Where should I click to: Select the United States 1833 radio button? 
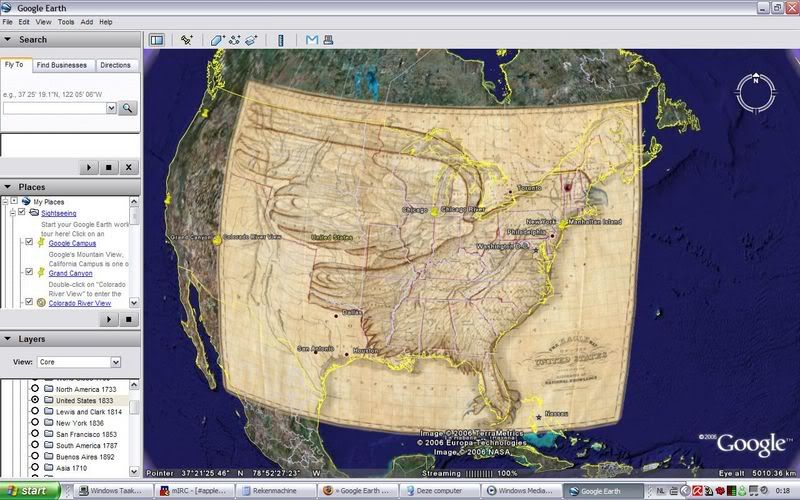(35, 399)
